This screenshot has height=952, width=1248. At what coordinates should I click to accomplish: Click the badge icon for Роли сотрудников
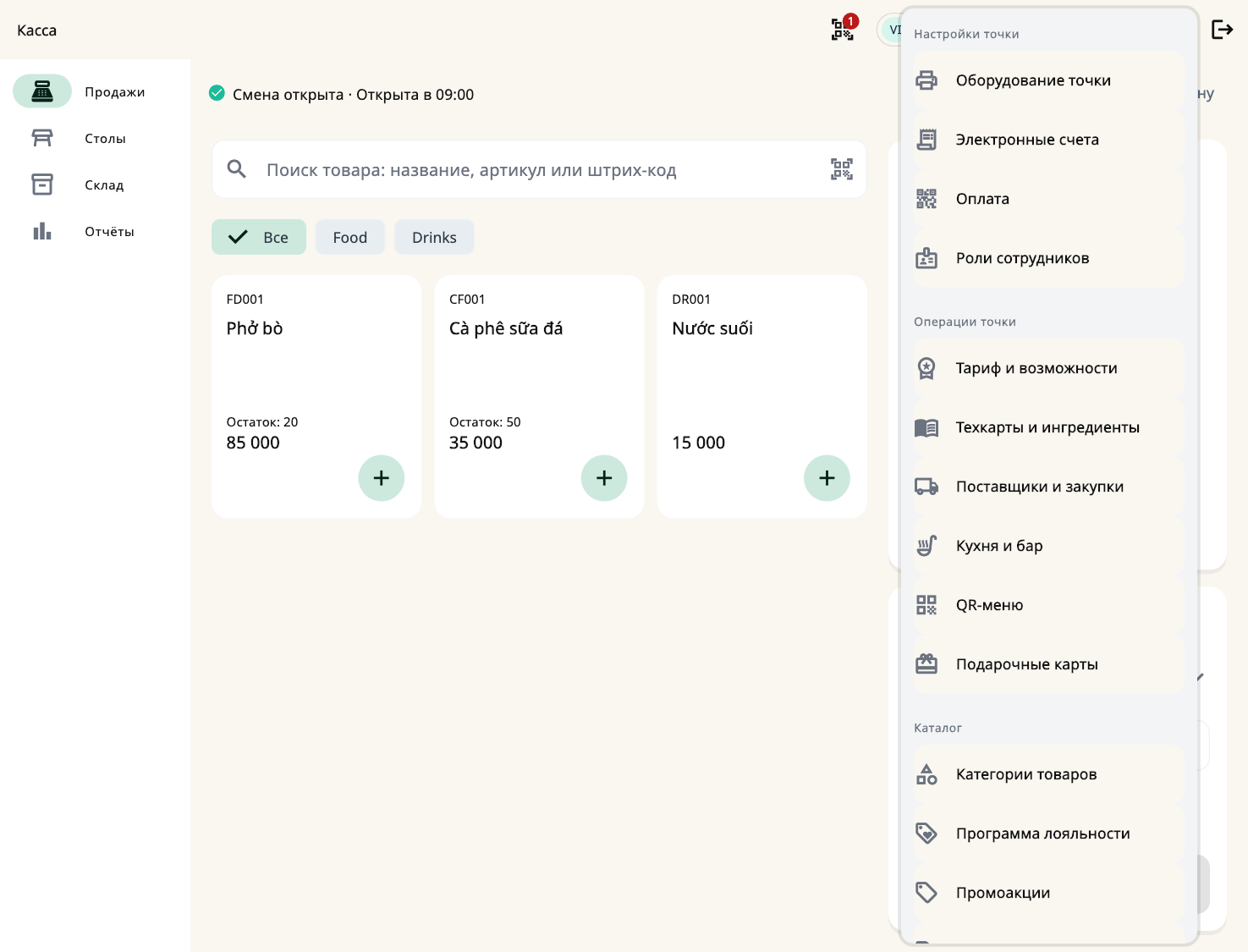tap(926, 258)
